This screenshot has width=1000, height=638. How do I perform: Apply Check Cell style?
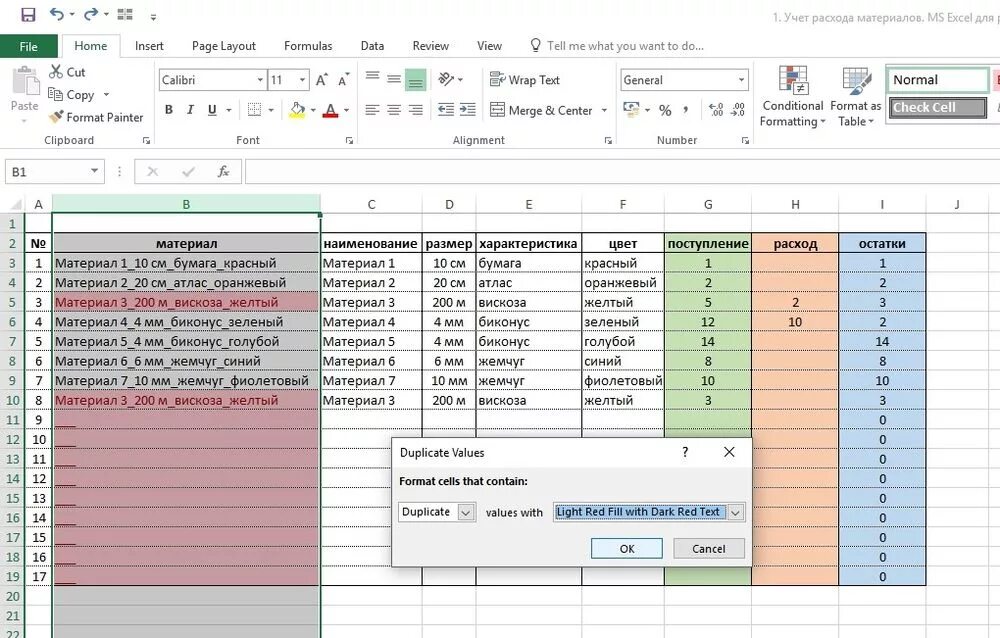point(937,107)
